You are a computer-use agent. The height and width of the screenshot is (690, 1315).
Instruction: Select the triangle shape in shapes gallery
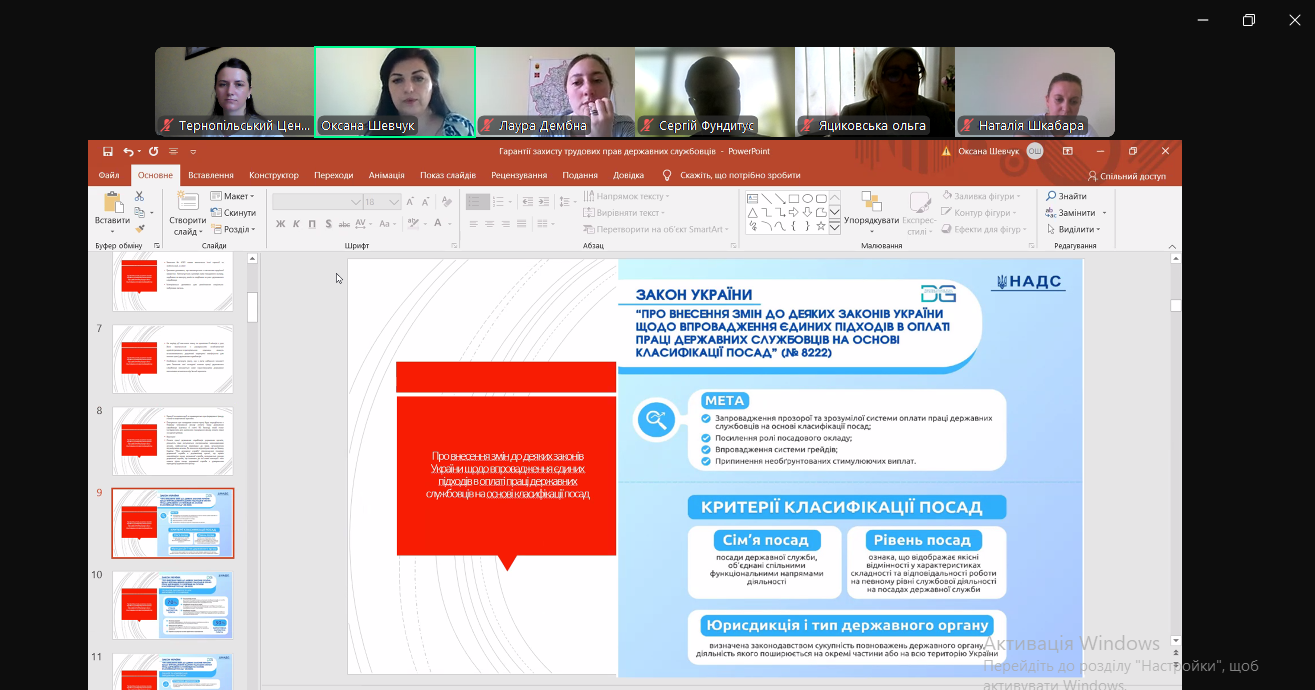click(x=752, y=212)
